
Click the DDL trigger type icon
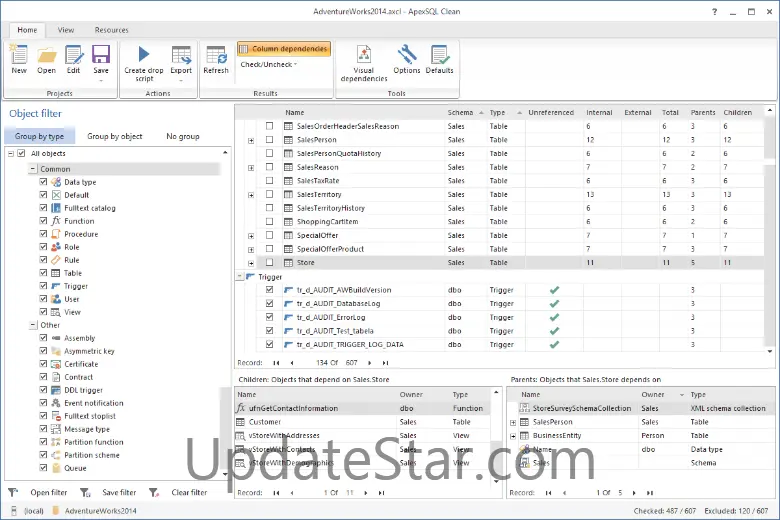pyautogui.click(x=56, y=390)
